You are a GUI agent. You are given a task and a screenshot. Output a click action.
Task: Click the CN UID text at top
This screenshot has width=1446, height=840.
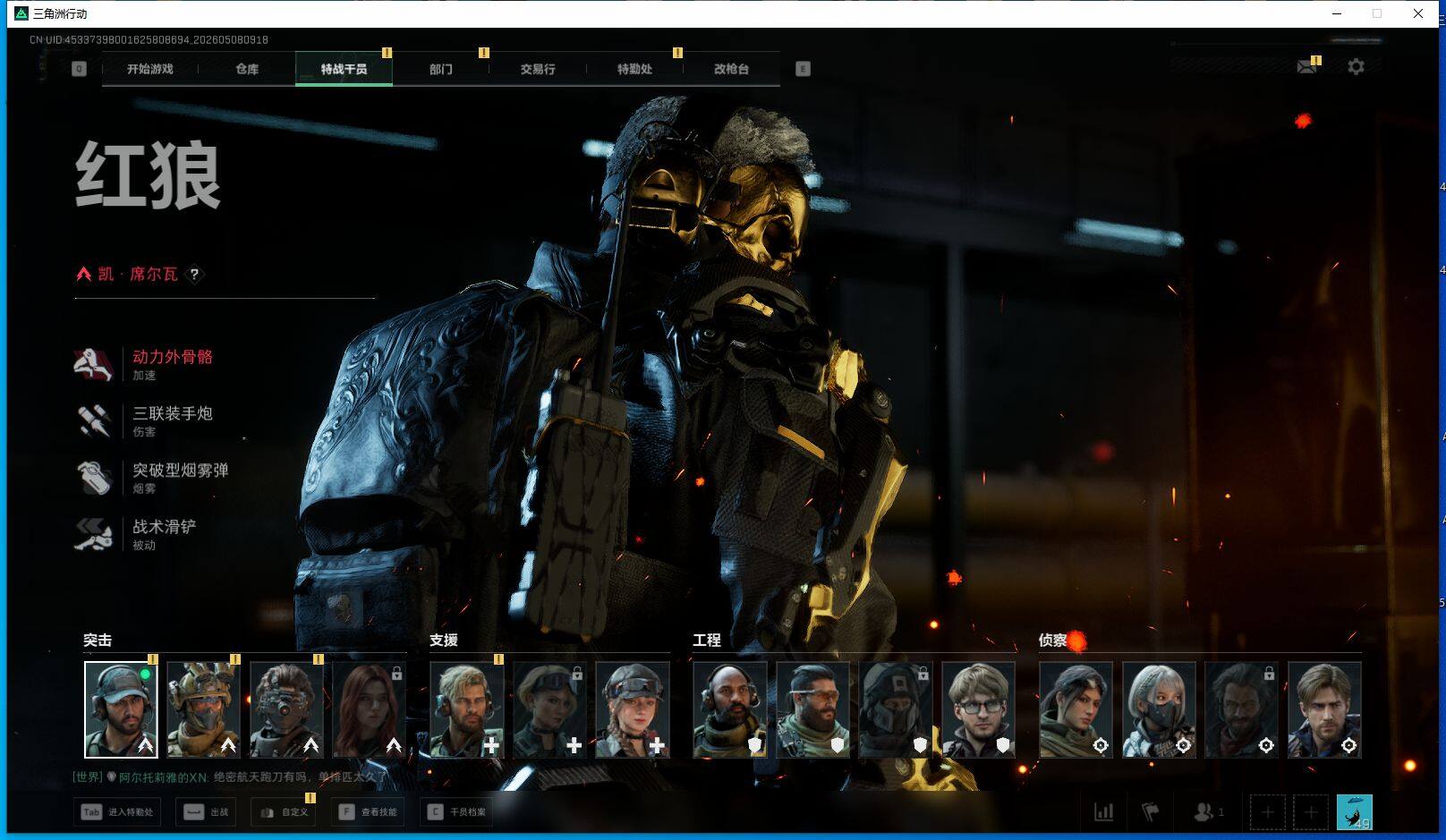(149, 39)
